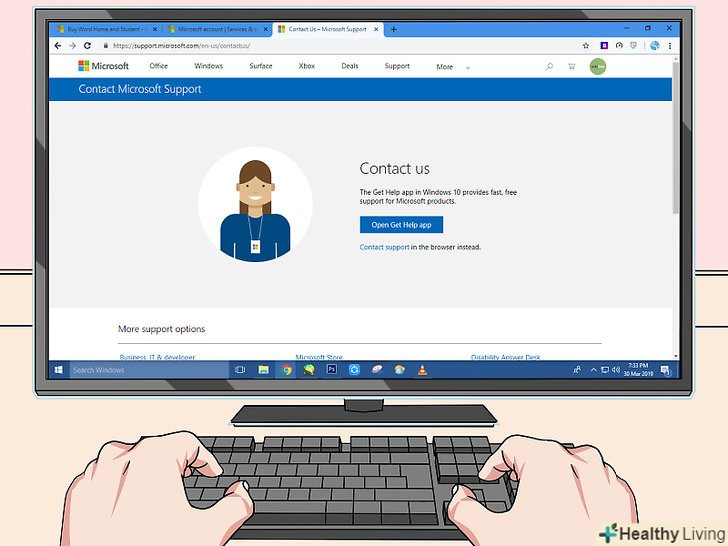This screenshot has height=546, width=728.
Task: Open the Disability Answer Desk link
Action: click(506, 357)
